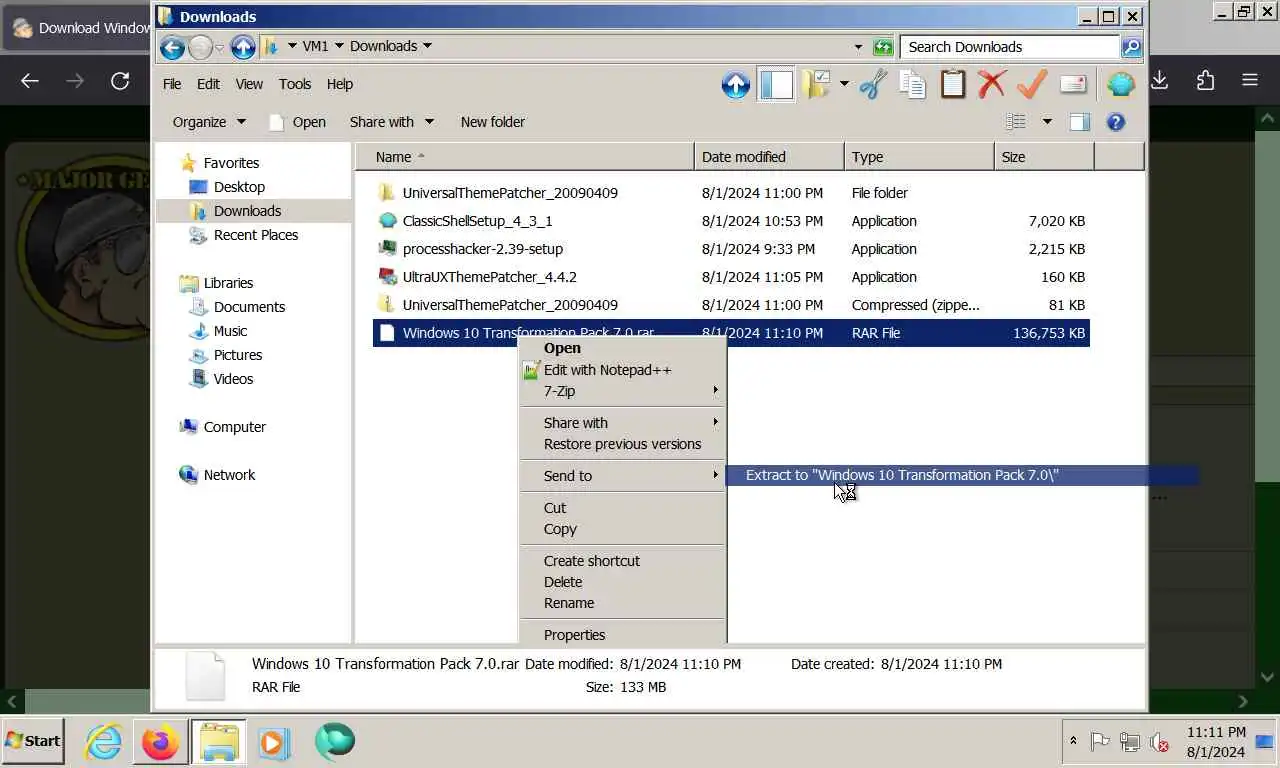Switch to Firefox on the taskbar
Viewport: 1280px width, 768px height.
coord(160,742)
